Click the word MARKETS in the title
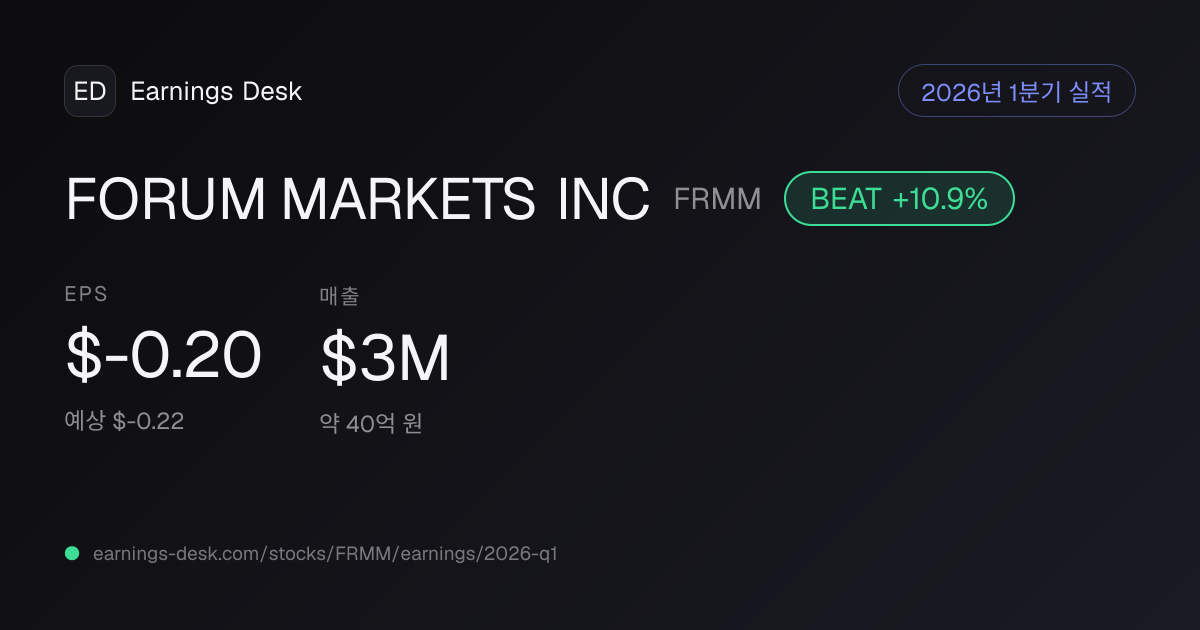 pos(408,198)
